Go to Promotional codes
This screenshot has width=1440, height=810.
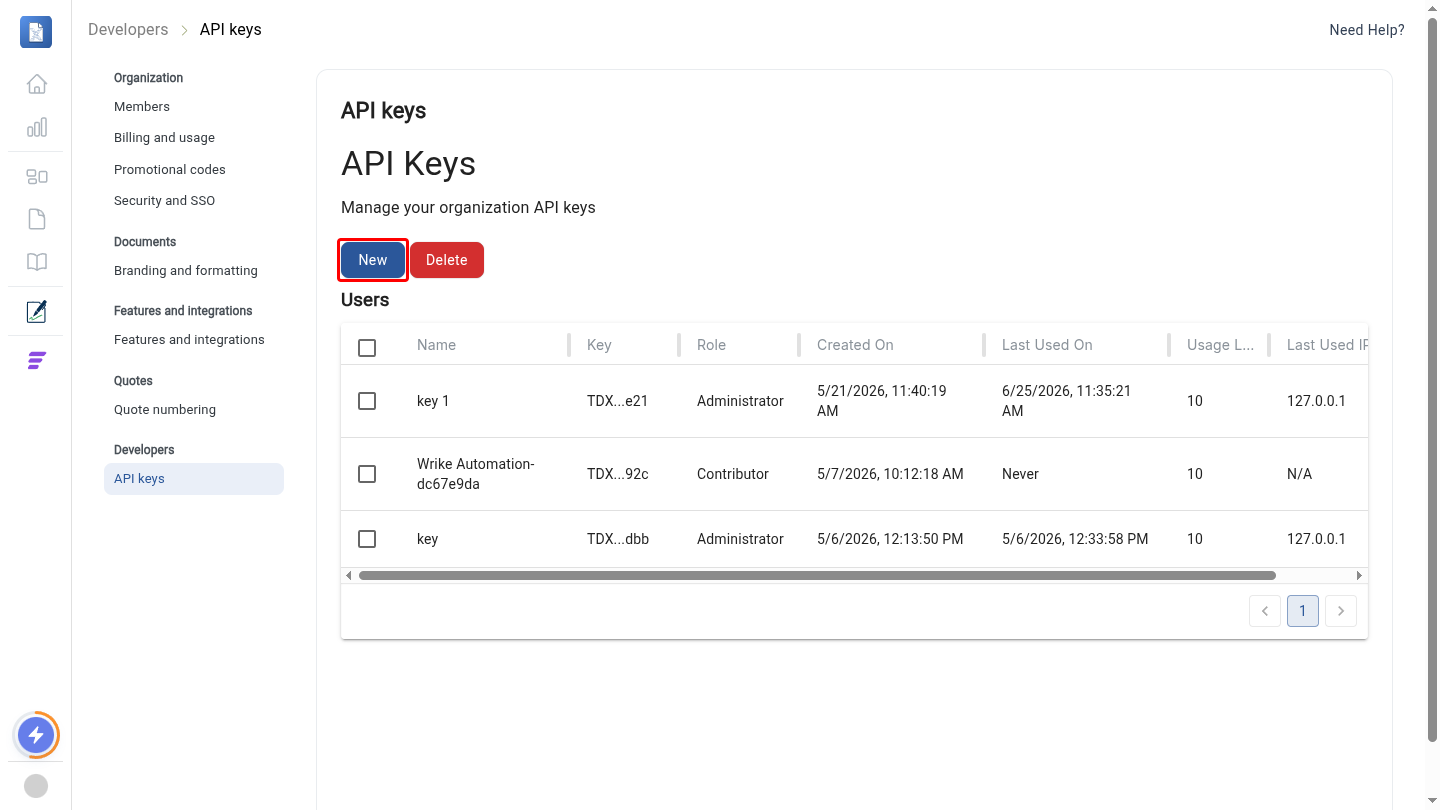[170, 170]
